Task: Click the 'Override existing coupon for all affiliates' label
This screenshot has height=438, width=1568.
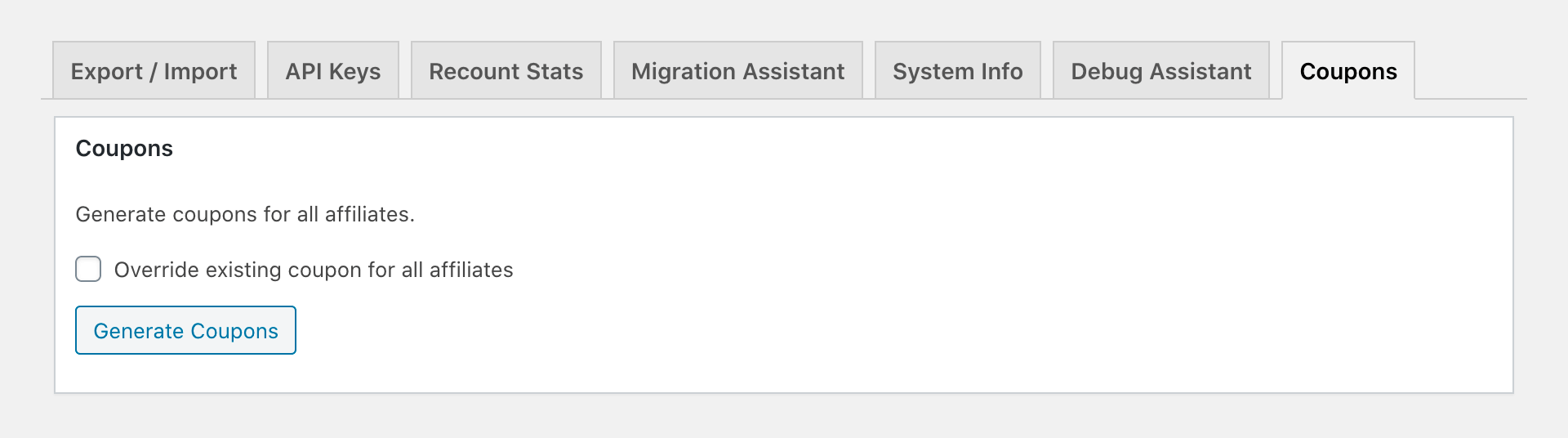Action: (x=314, y=270)
